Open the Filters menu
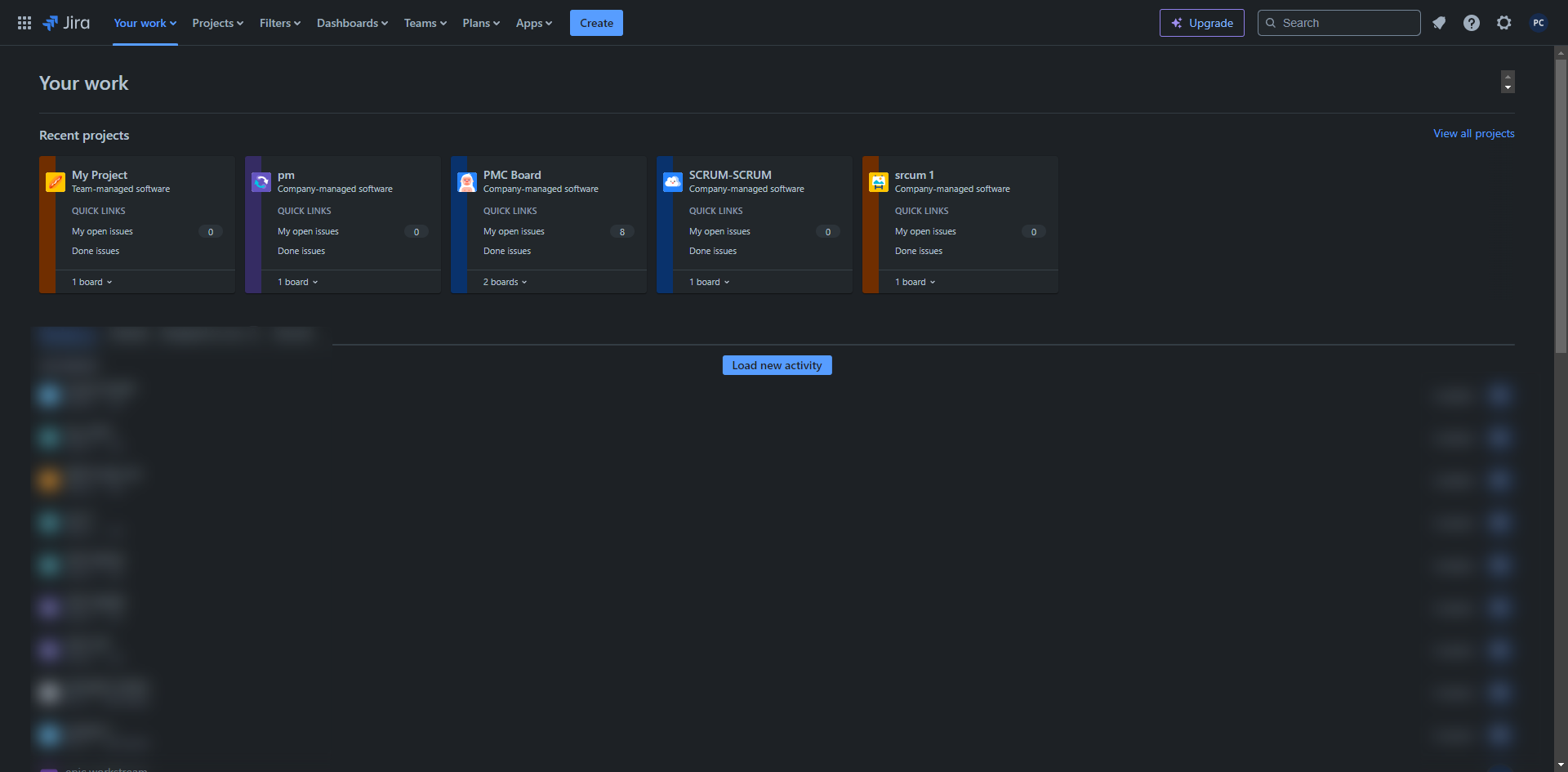 pyautogui.click(x=280, y=23)
